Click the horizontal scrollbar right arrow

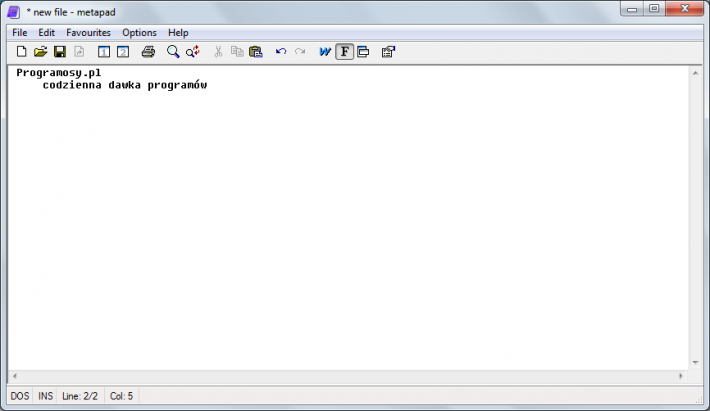(x=681, y=376)
